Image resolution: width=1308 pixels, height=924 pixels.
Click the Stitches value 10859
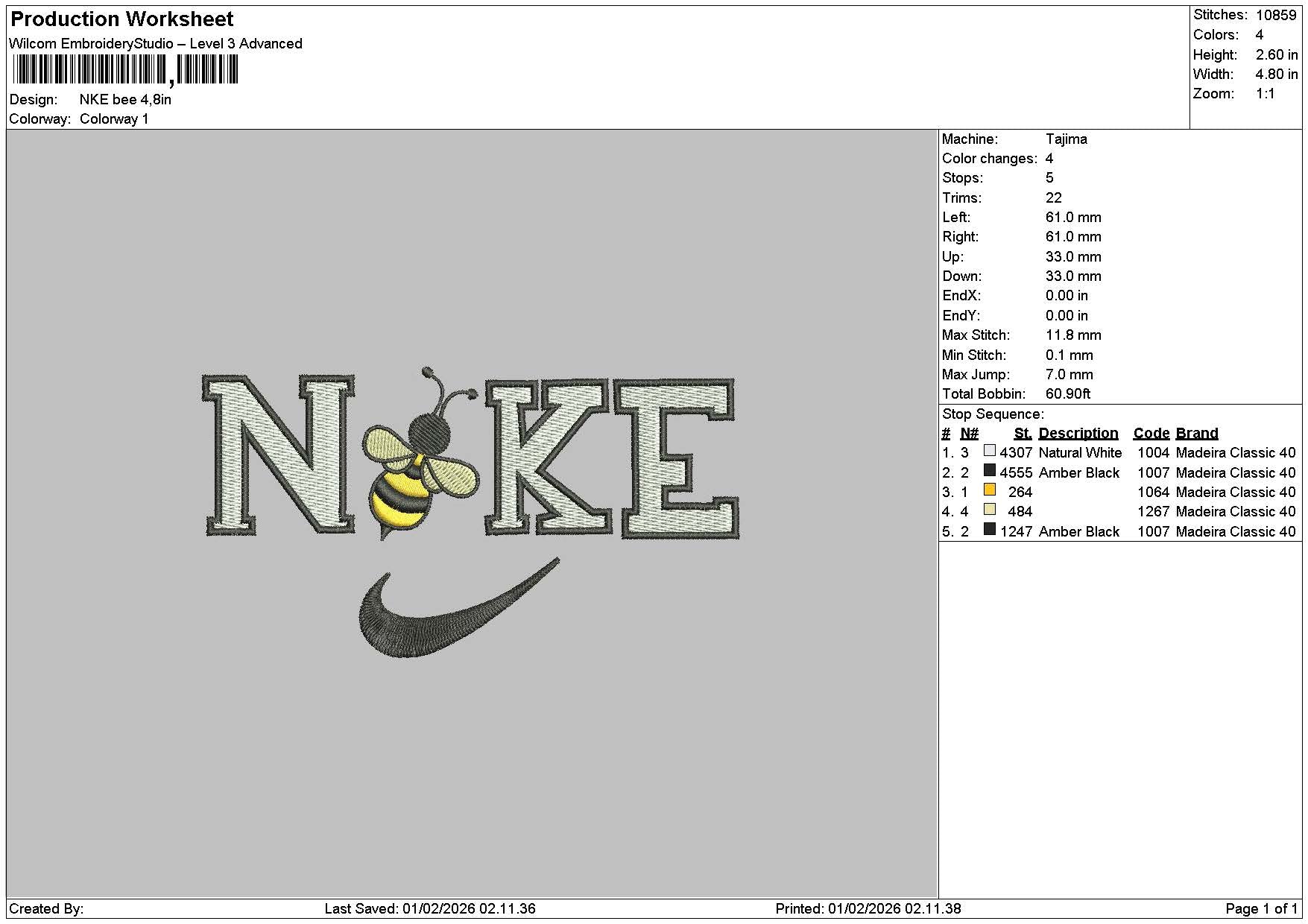click(1276, 16)
